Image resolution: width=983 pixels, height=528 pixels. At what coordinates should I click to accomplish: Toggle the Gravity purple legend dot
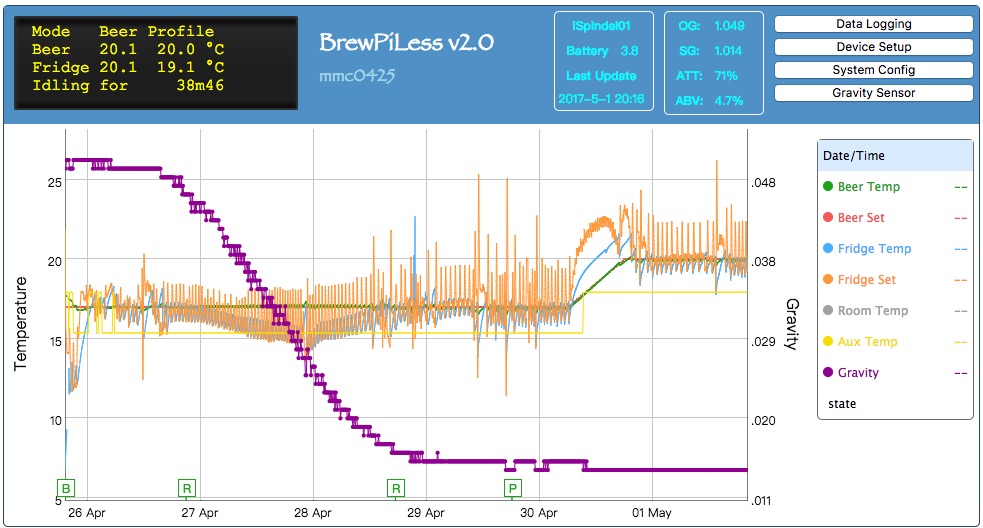click(x=828, y=372)
